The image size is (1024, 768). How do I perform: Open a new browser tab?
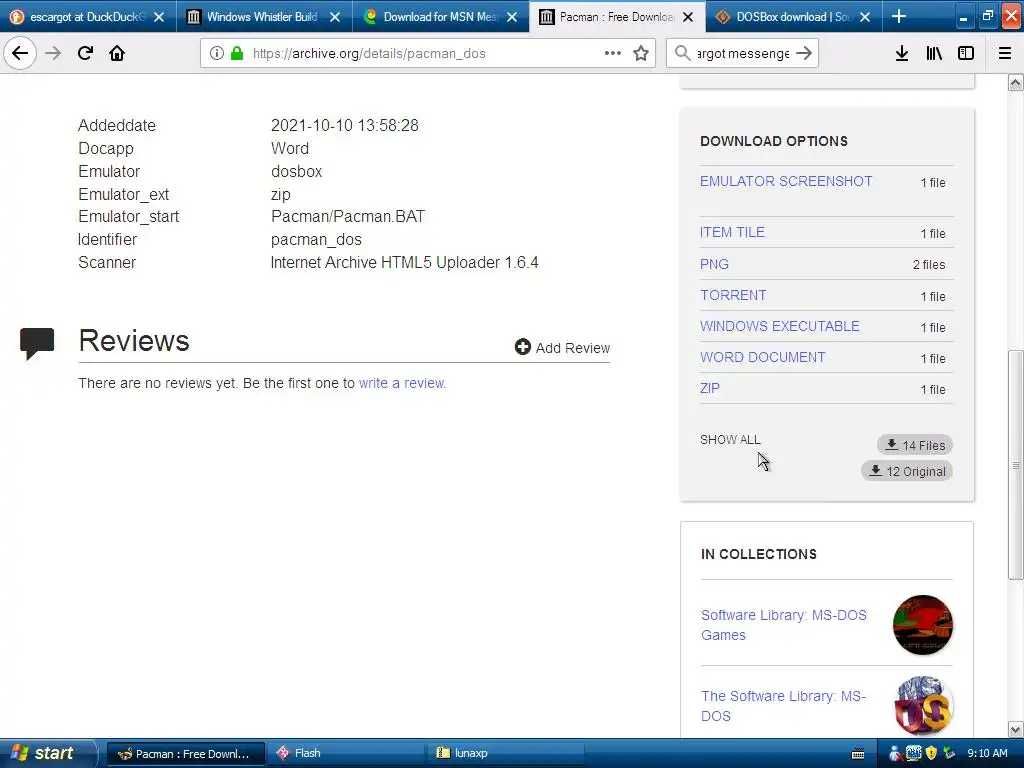(x=899, y=16)
